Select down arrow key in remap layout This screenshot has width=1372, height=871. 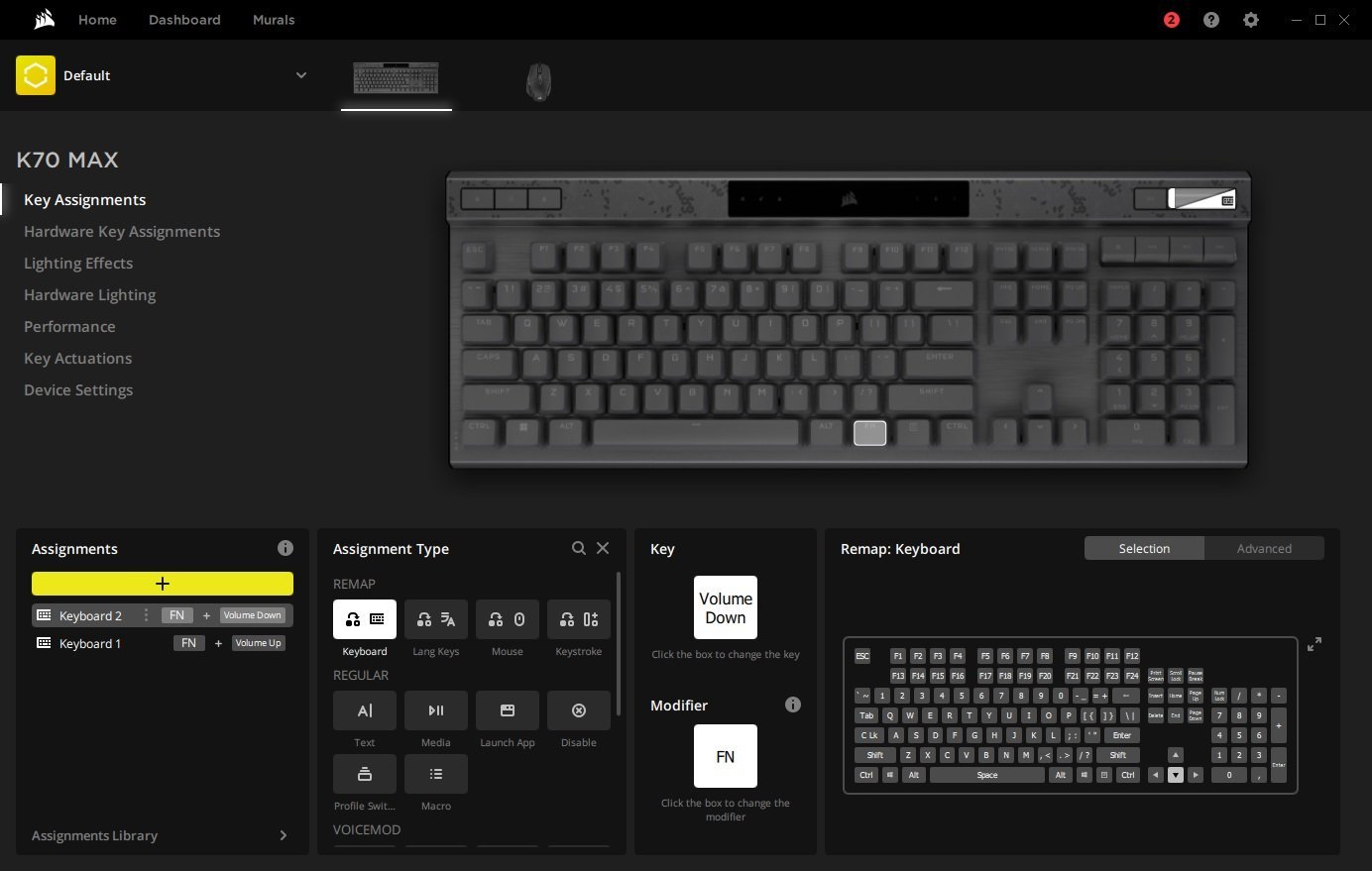1176,775
